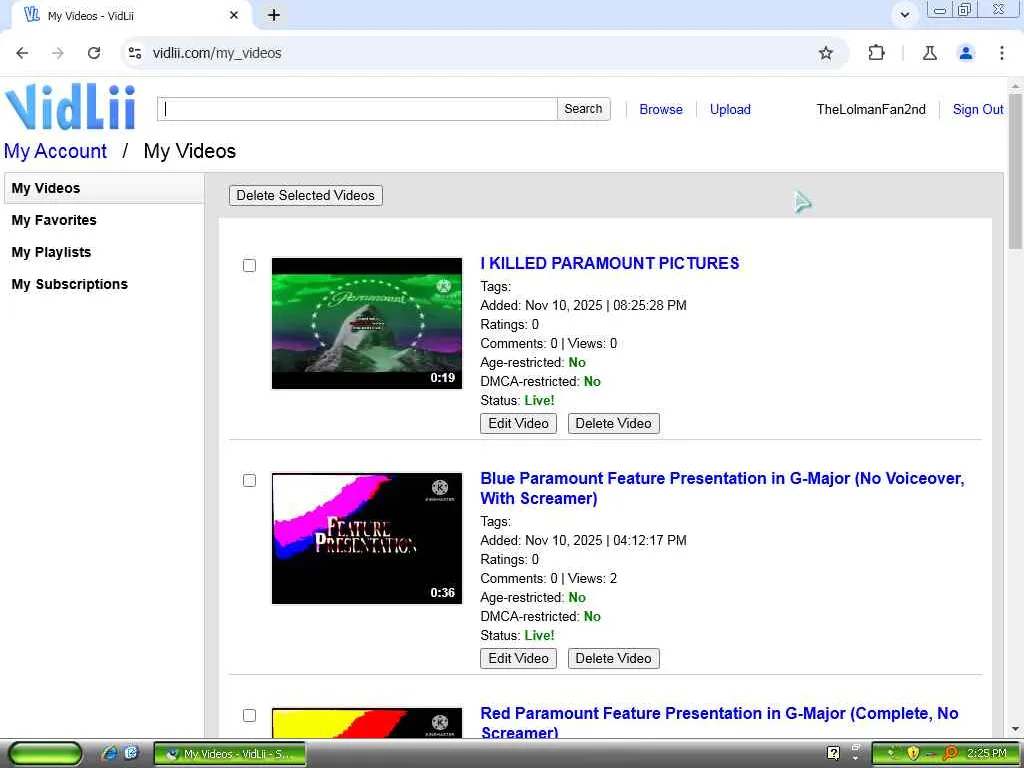Click the scrollbar up arrow
The height and width of the screenshot is (768, 1024).
(1016, 86)
